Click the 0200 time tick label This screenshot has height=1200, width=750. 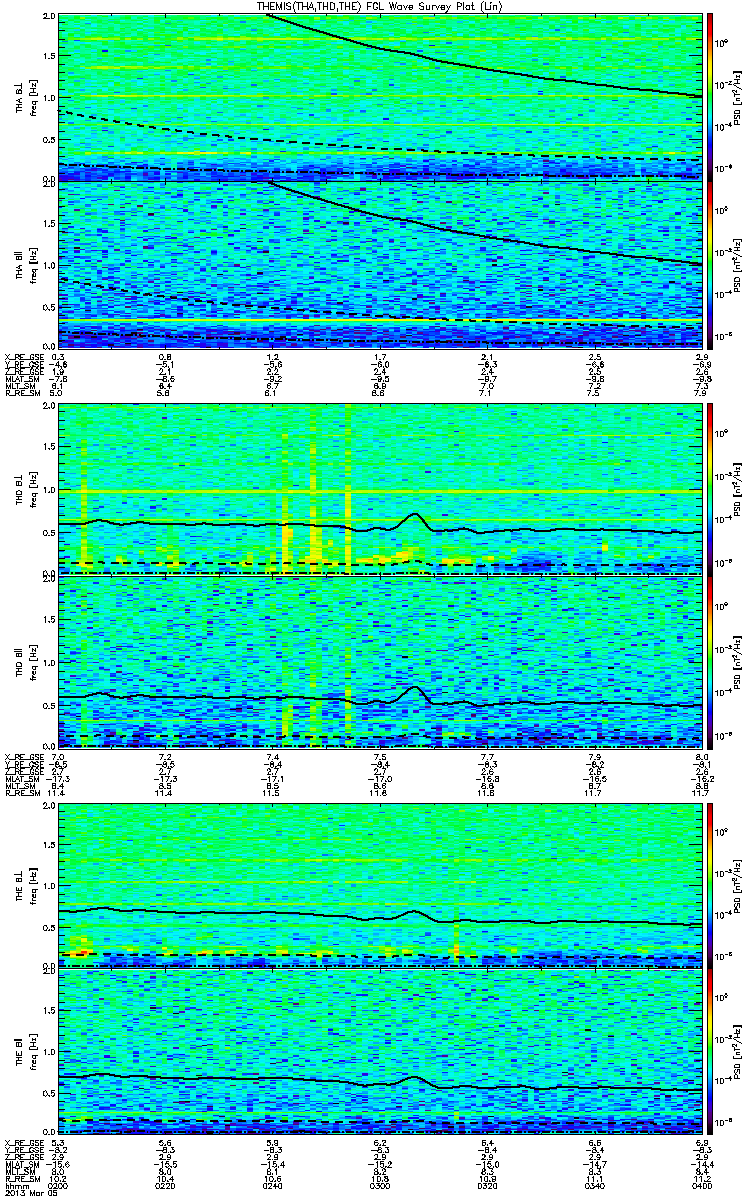pyautogui.click(x=59, y=1186)
